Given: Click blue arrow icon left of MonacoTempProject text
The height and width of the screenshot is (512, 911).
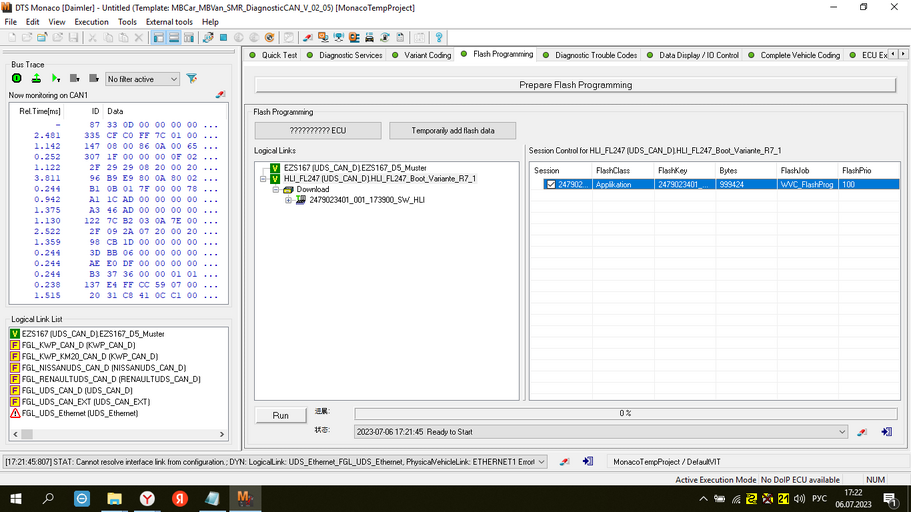Looking at the screenshot, I should click(588, 461).
